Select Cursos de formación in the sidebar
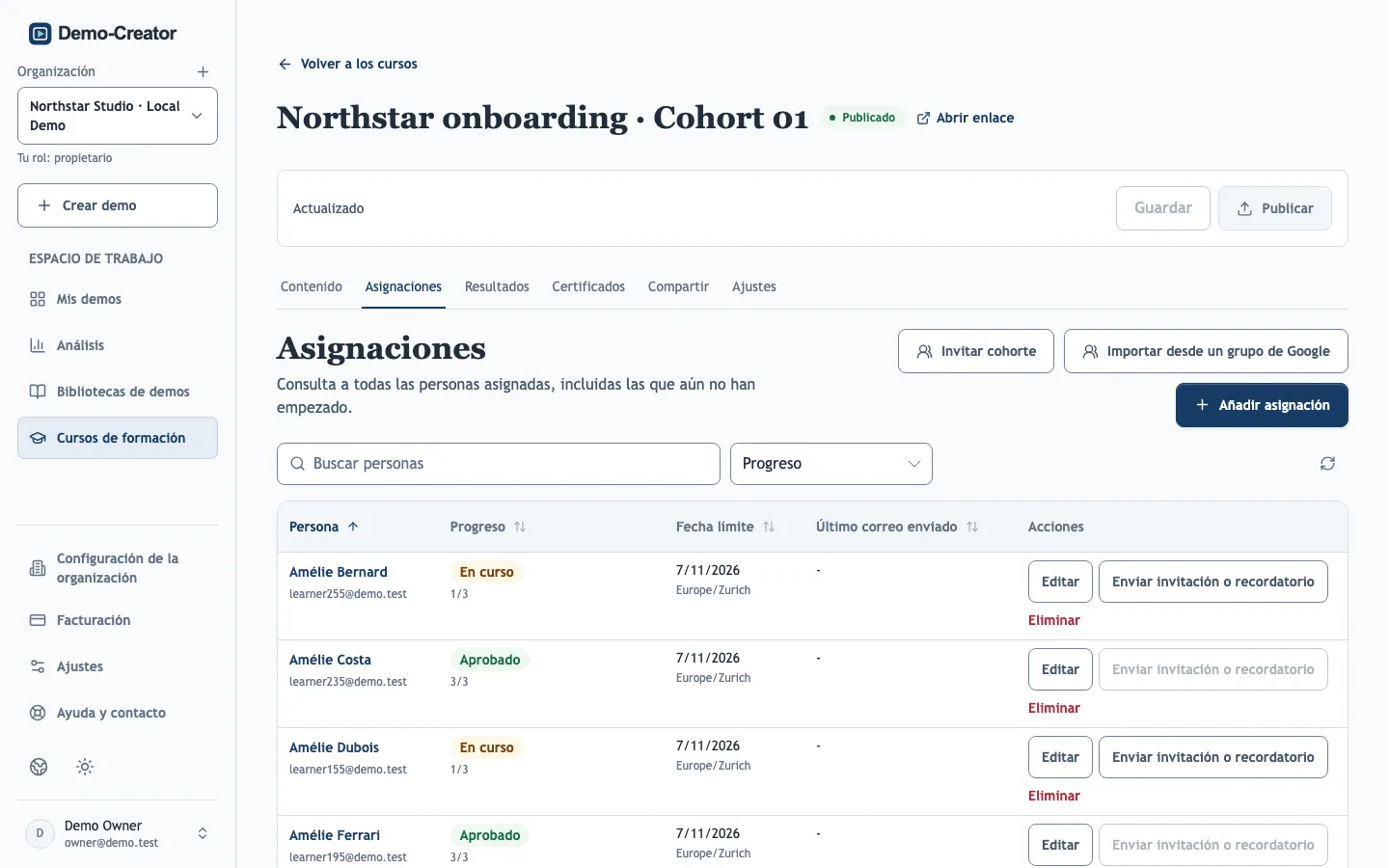 [x=118, y=438]
